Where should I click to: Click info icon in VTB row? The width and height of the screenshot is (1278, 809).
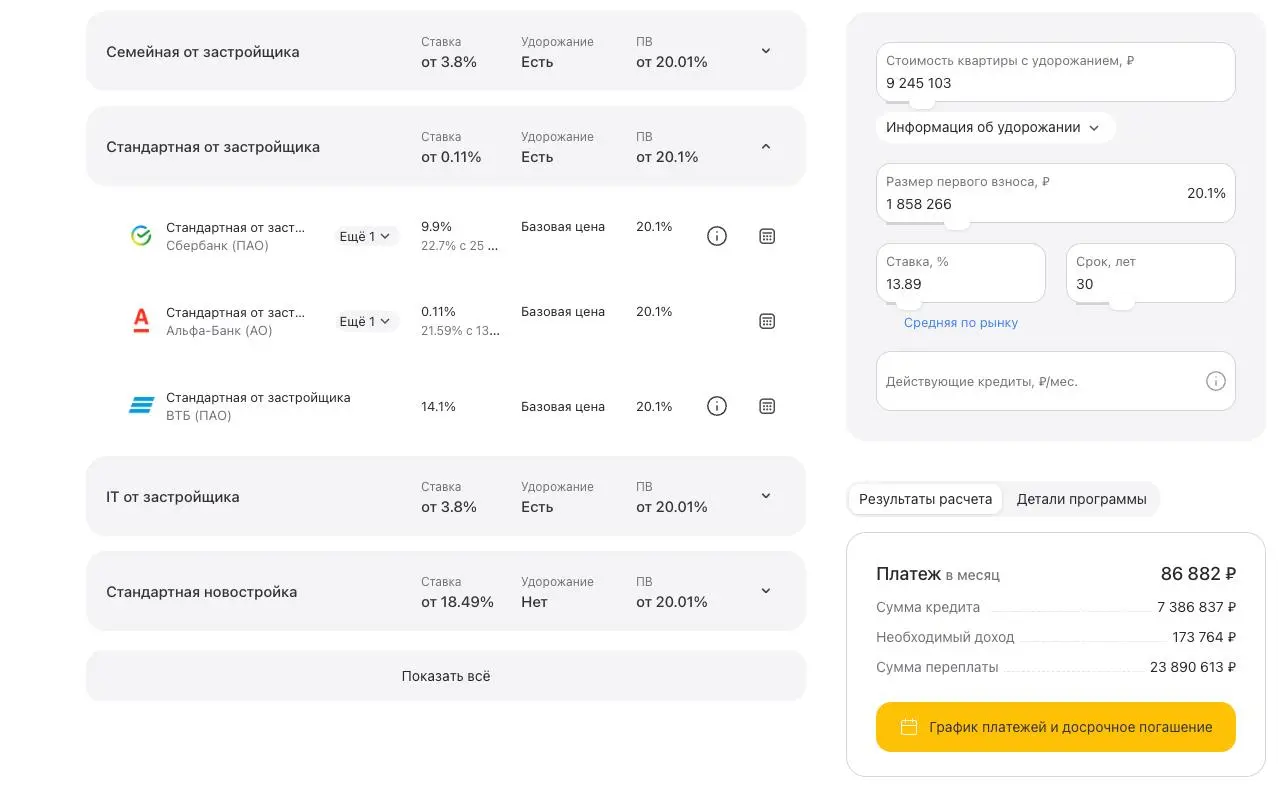(716, 406)
